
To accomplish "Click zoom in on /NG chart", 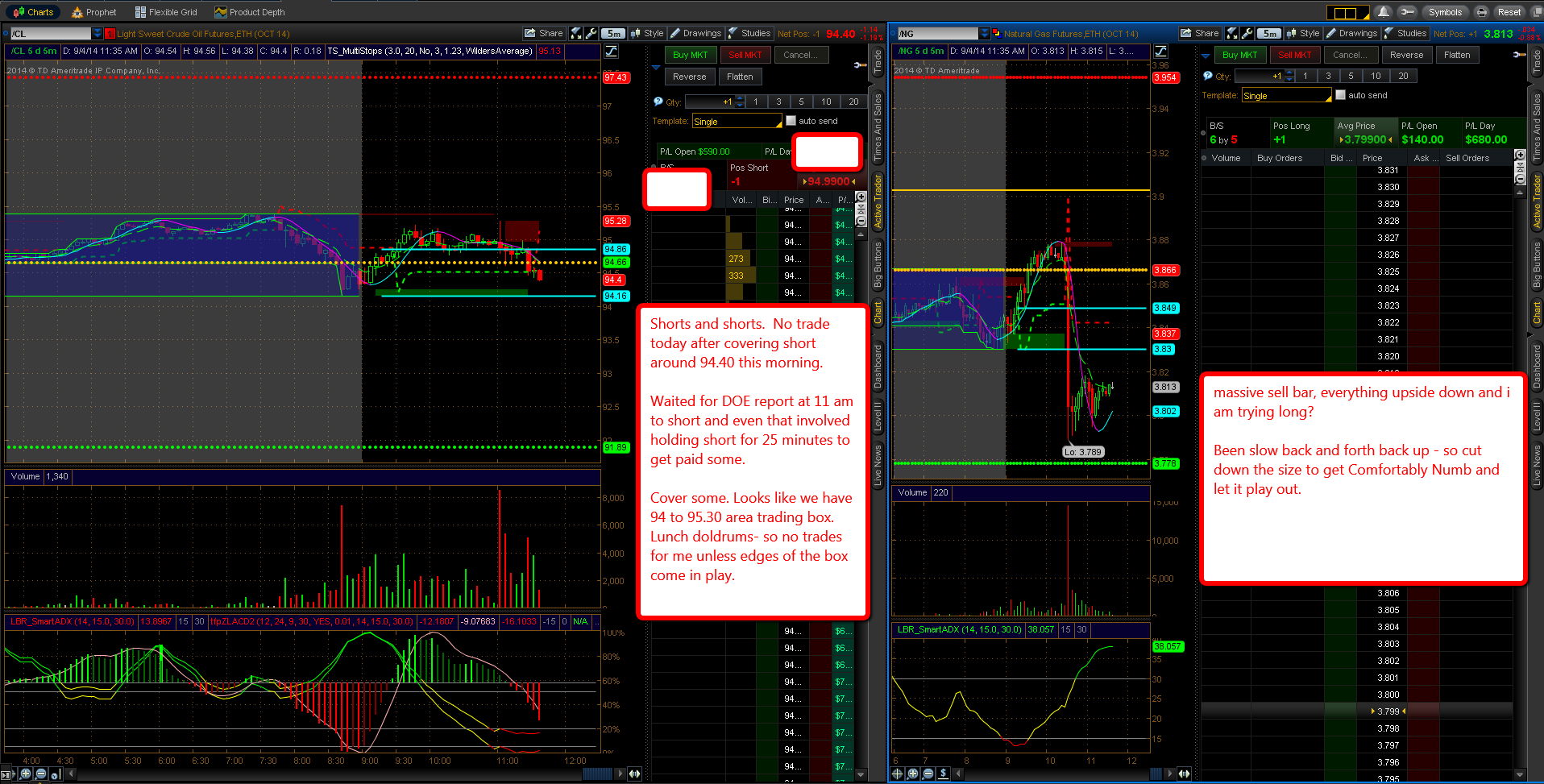I will (913, 774).
